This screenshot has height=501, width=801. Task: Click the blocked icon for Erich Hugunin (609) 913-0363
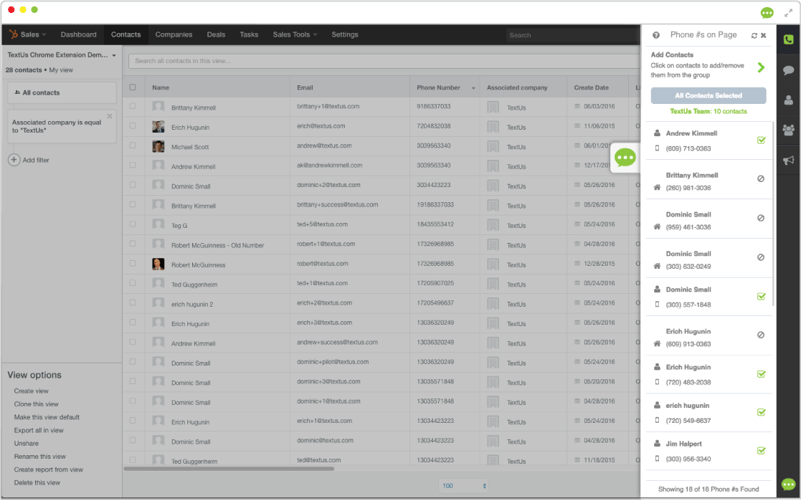[761, 335]
